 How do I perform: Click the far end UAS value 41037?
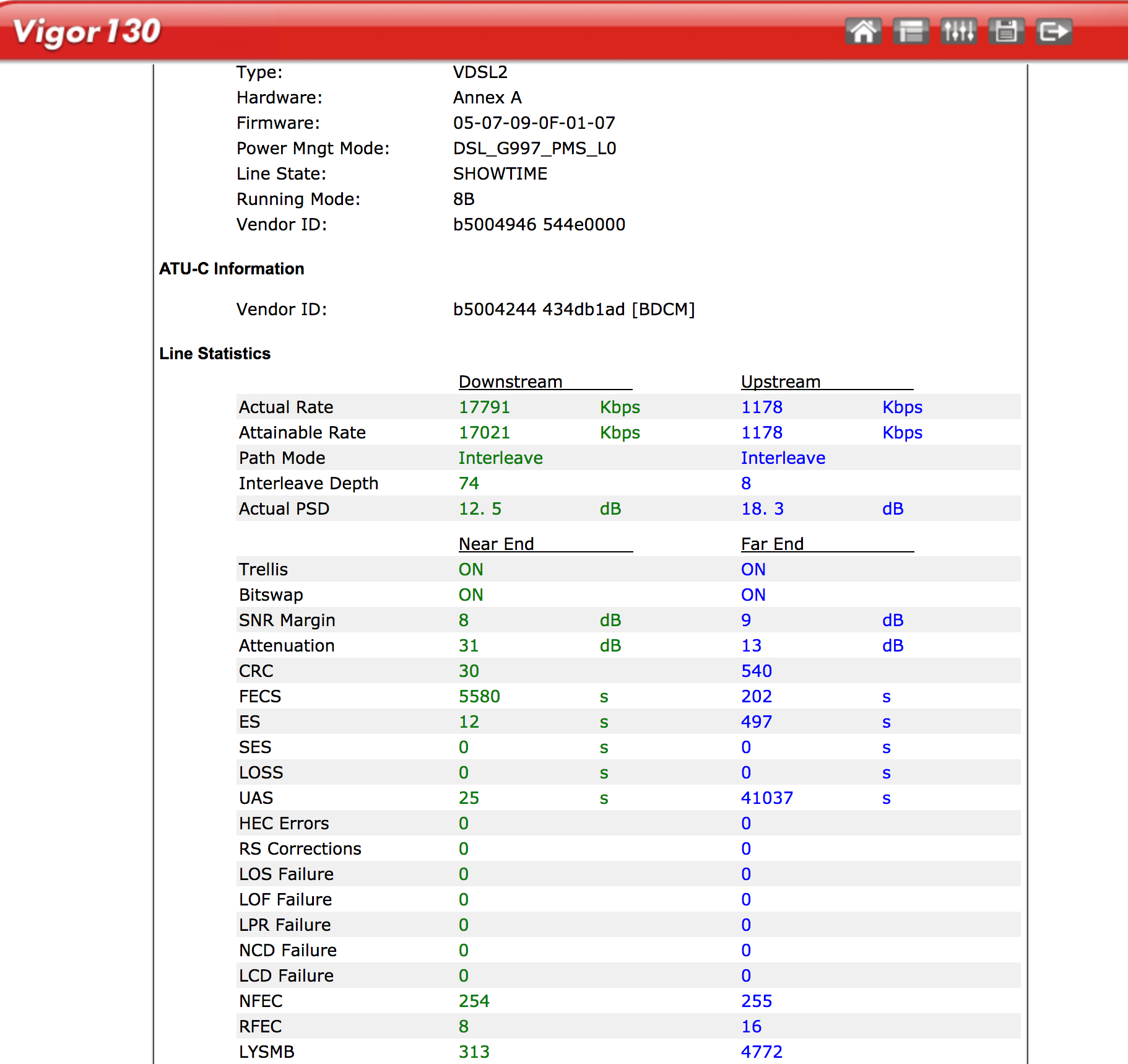[x=766, y=798]
